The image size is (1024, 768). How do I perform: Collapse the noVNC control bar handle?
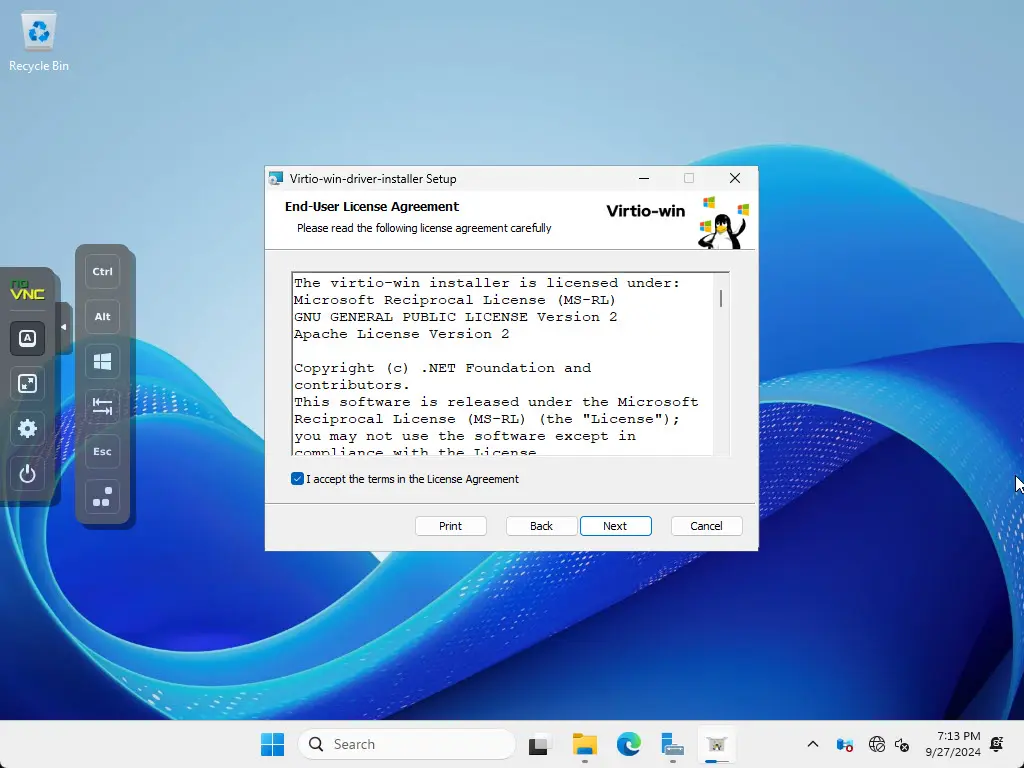point(64,327)
